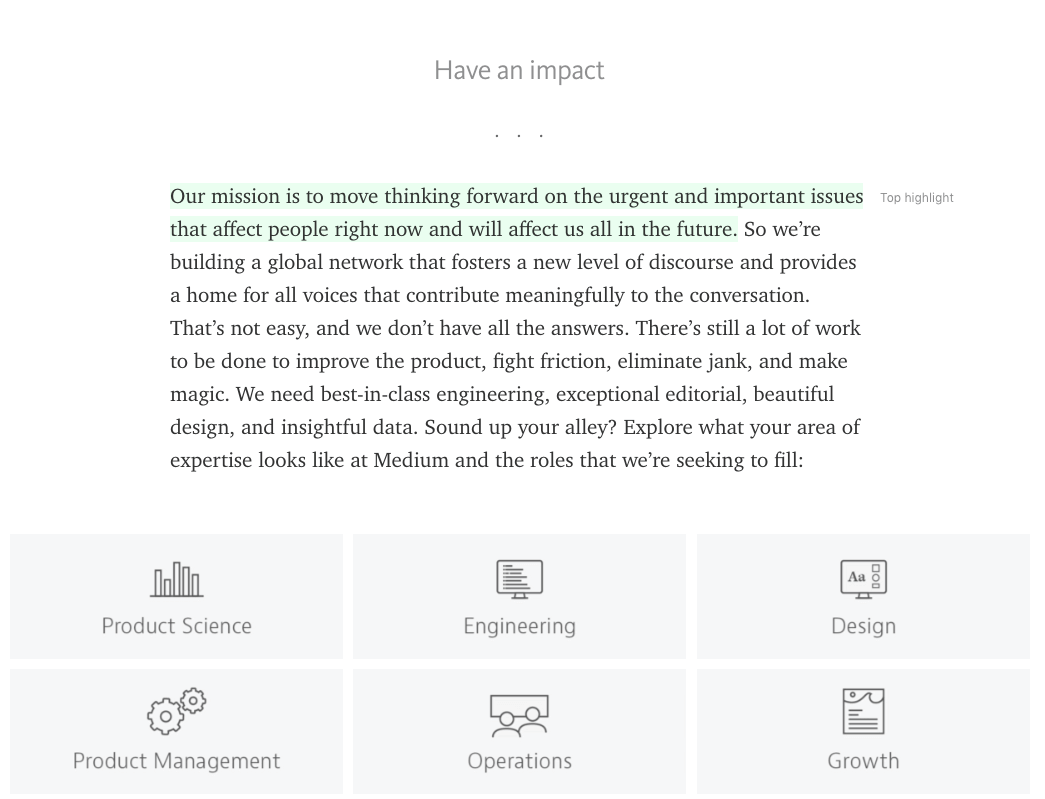Click the three-dot section separator

(519, 135)
